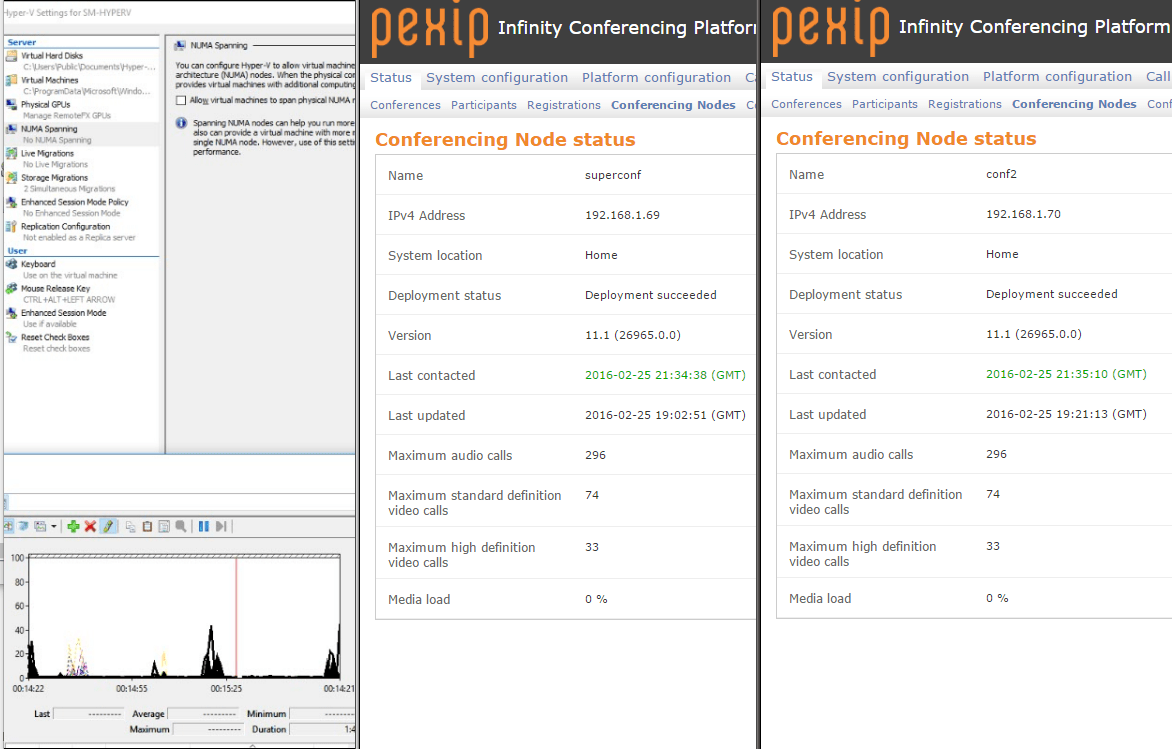This screenshot has height=749, width=1172.
Task: Open Physical GPUs settings icon
Action: pos(11,105)
